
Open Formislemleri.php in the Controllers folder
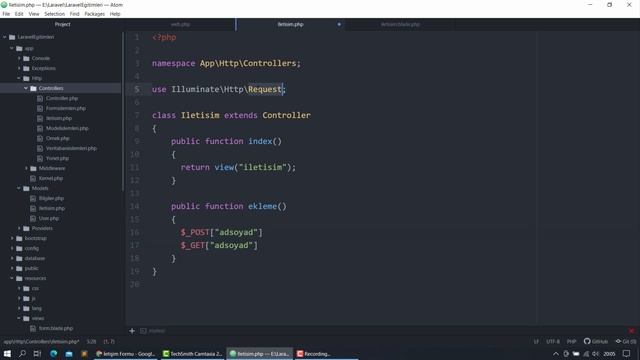(x=66, y=109)
